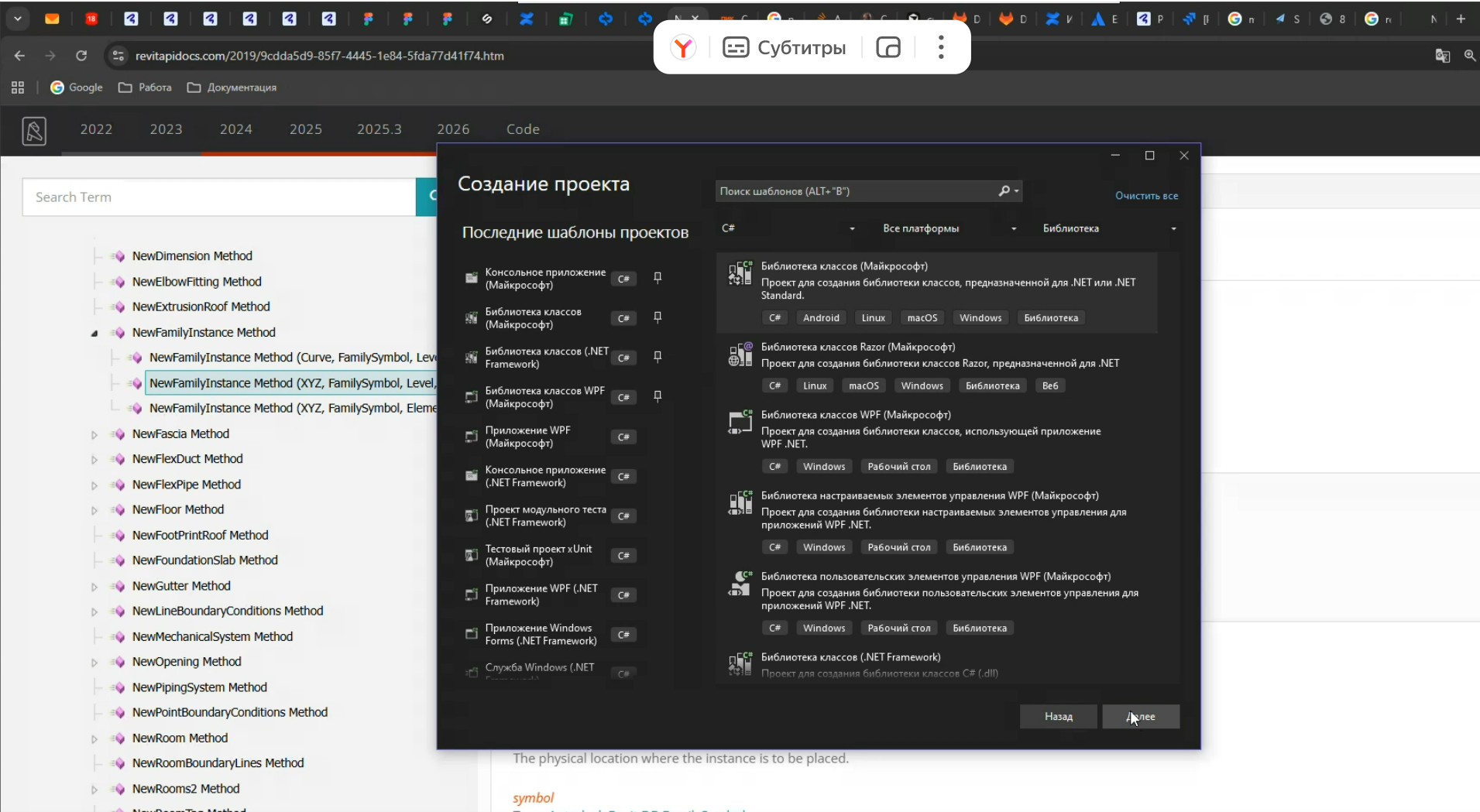Open the Работа bookmarks folder
1480x812 pixels.
click(x=145, y=87)
